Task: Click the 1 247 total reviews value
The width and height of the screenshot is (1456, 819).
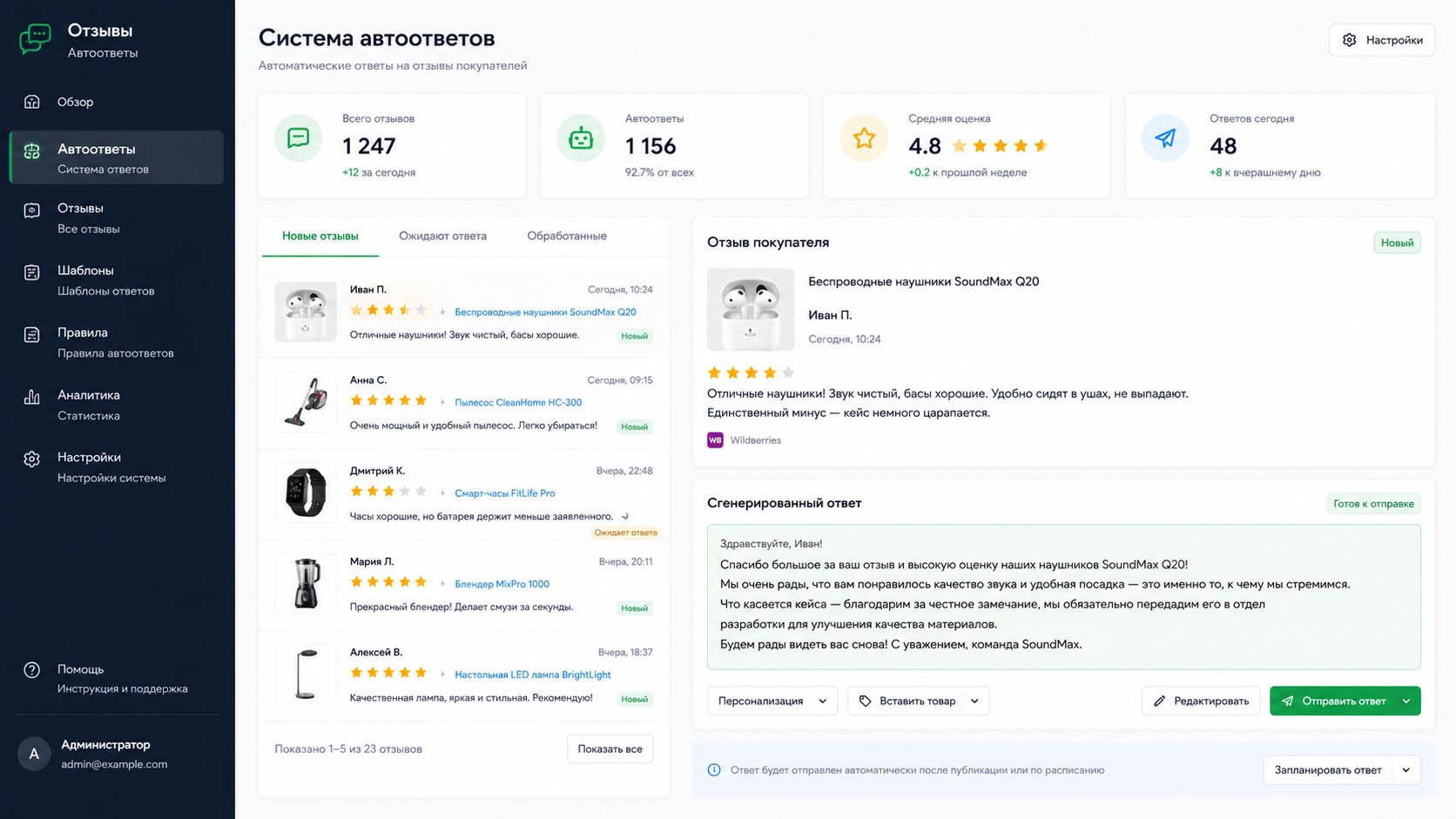Action: (x=369, y=146)
